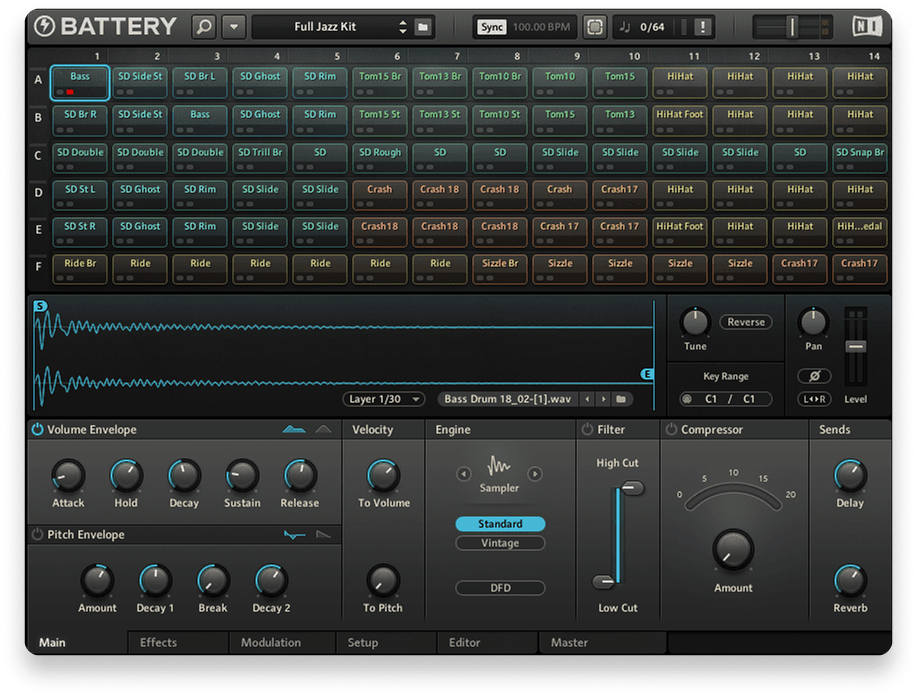Click the Level fader handle
Screen dimensions: 917x696
click(855, 346)
